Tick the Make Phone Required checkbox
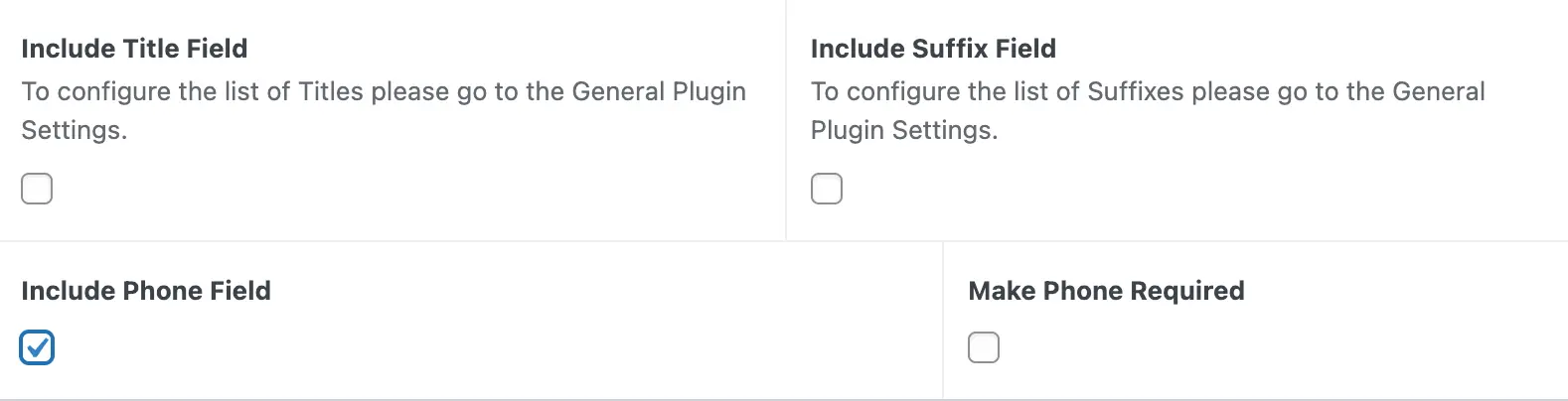 coord(984,347)
